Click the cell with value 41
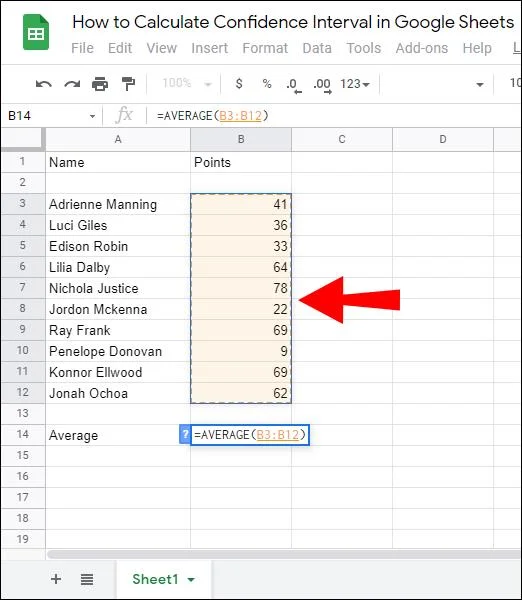The image size is (522, 600). (241, 204)
